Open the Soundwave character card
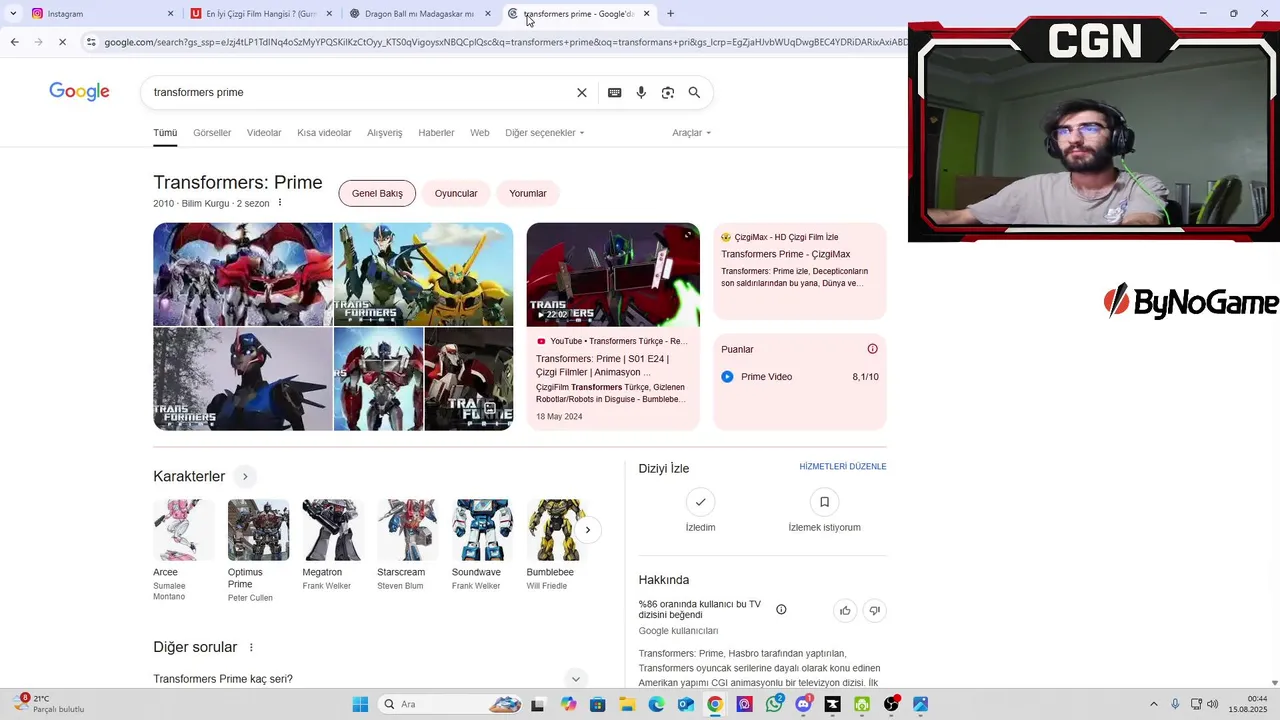The image size is (1280, 720). (x=482, y=545)
